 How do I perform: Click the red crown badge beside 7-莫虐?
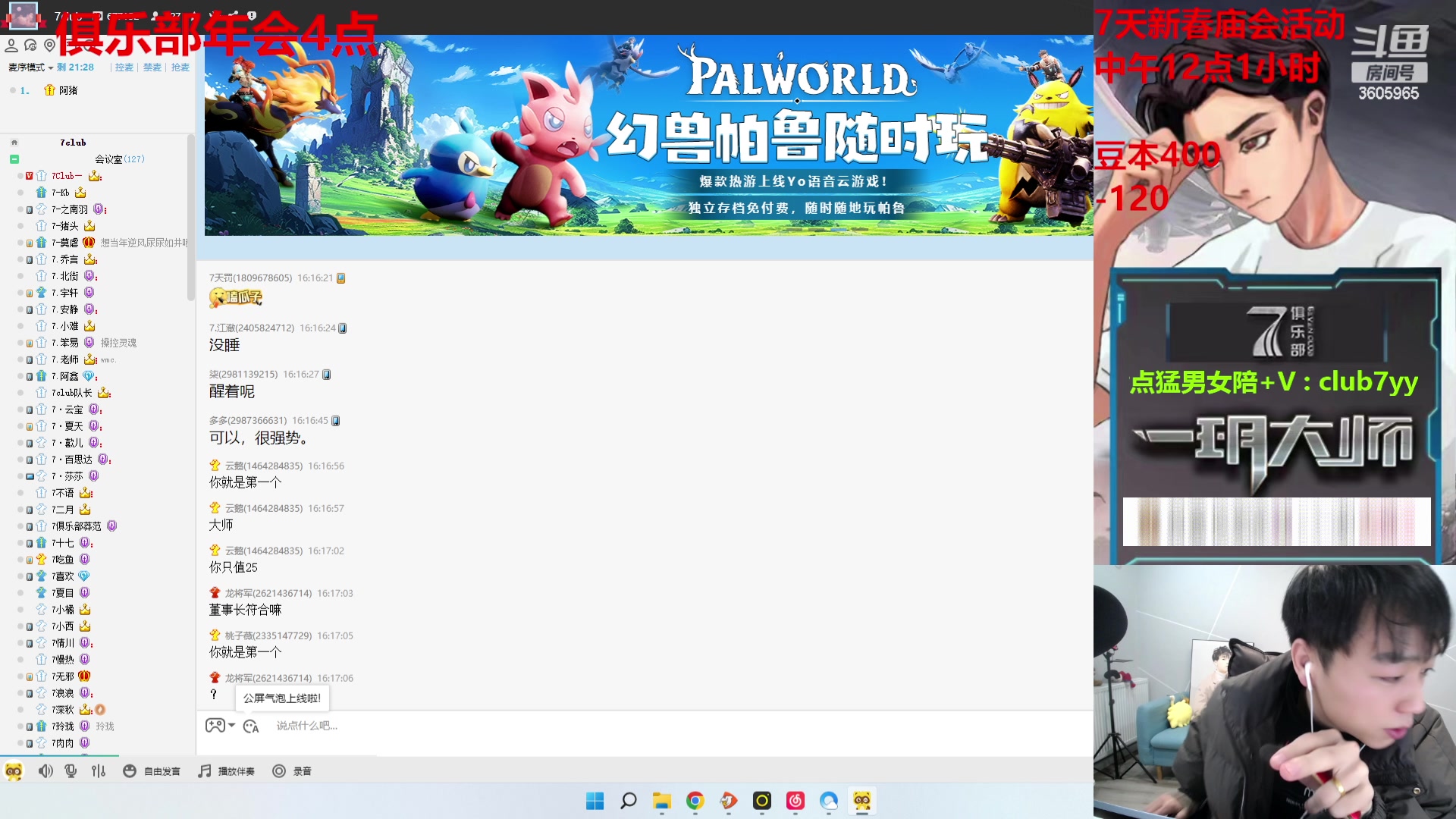[89, 243]
